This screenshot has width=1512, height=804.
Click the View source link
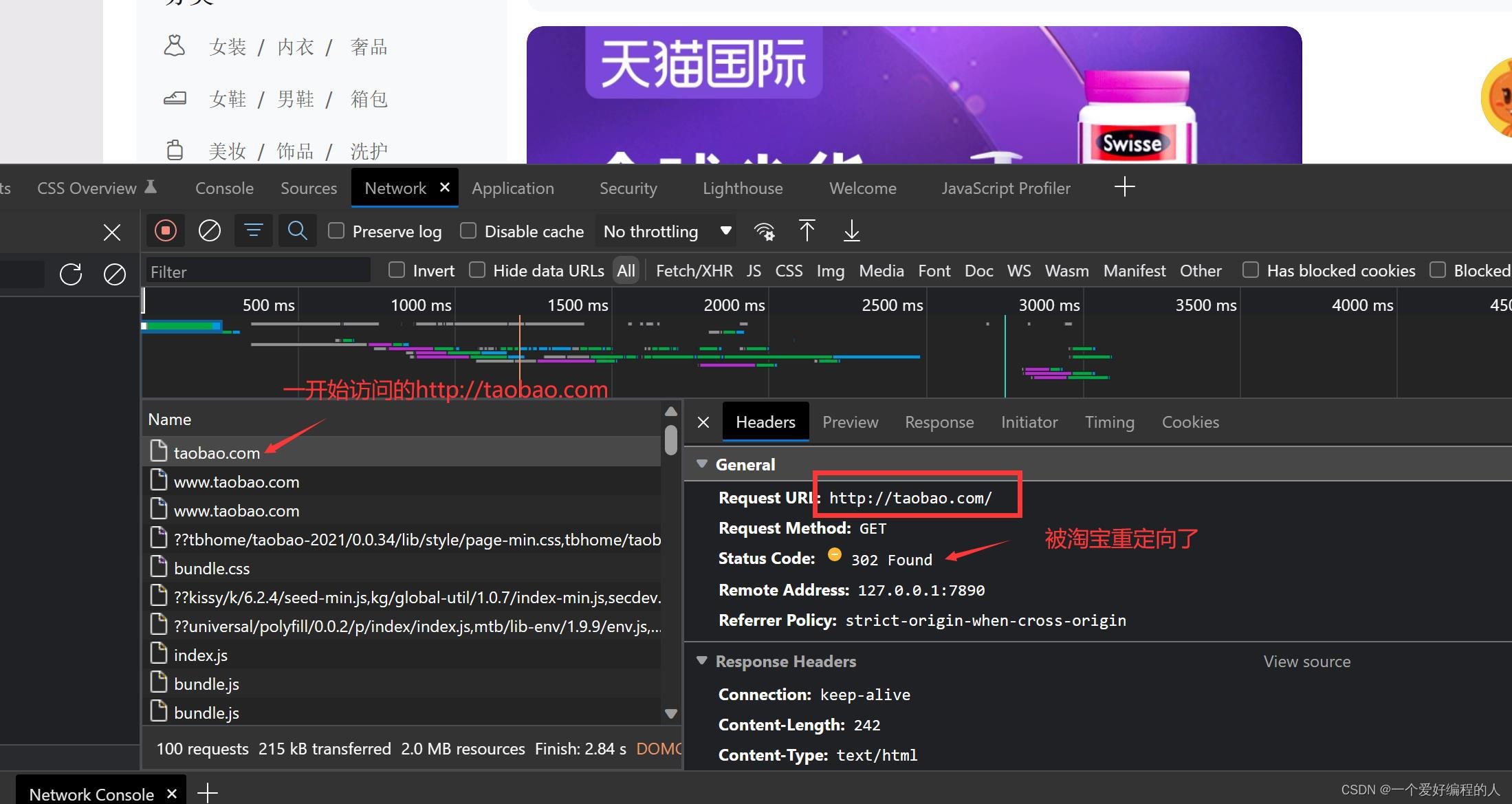tap(1306, 661)
